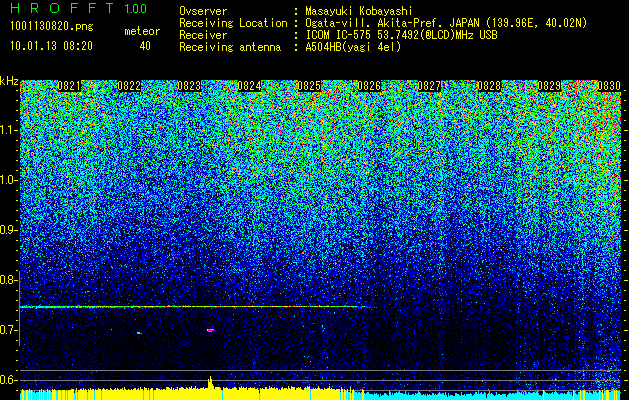This screenshot has width=629, height=400.
Task: Click the meteor count value 40
Action: point(145,46)
